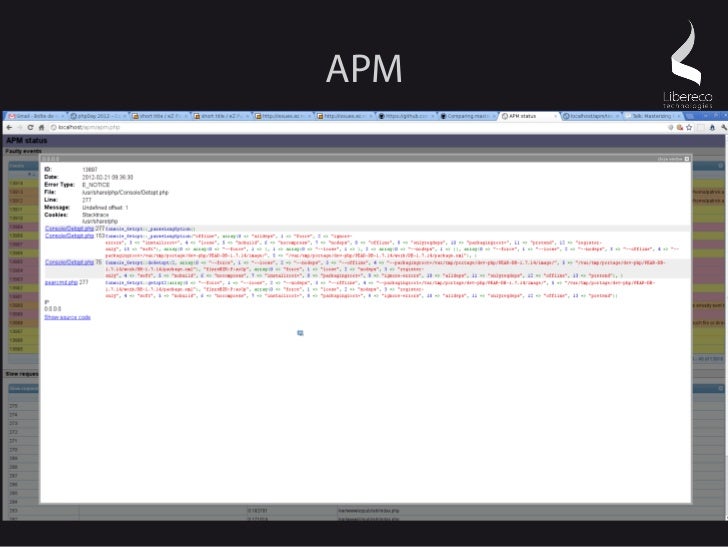Click the E_NOTICE error type value

click(x=96, y=185)
